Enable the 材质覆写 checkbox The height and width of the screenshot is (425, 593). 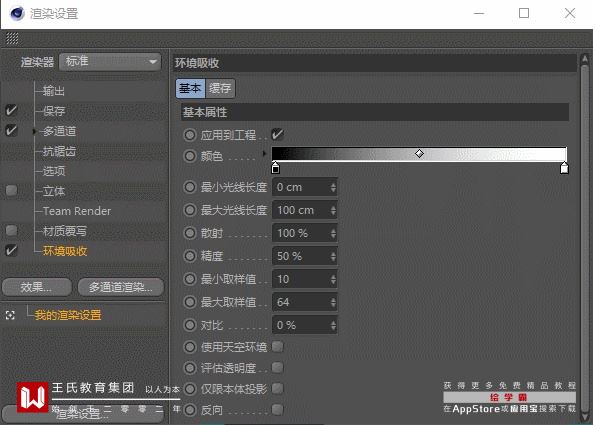pyautogui.click(x=11, y=230)
